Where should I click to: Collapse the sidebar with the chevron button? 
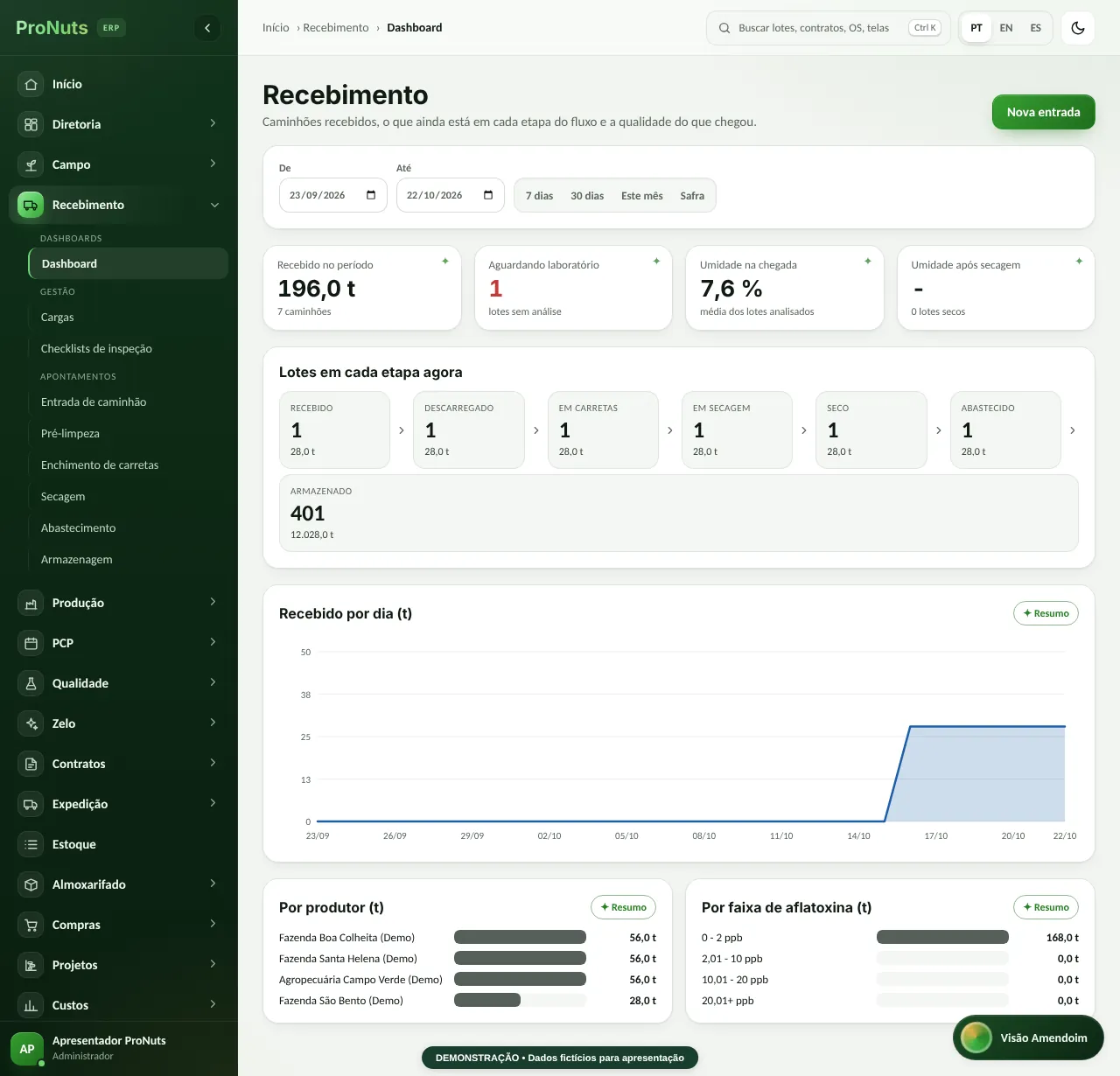coord(207,28)
